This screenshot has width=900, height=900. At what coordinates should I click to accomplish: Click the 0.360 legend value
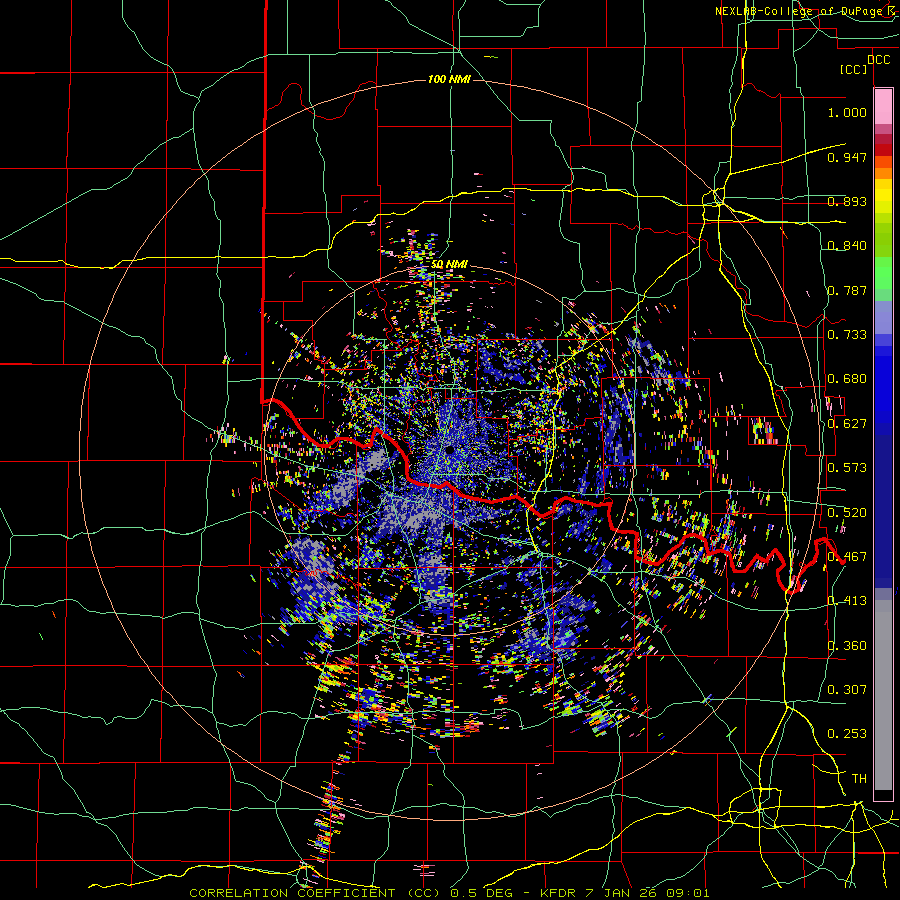847,646
